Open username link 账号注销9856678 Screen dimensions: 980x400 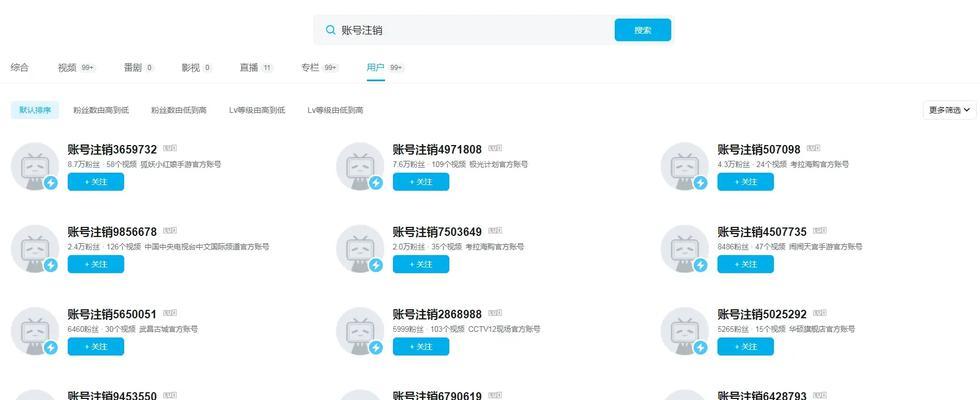pos(112,232)
